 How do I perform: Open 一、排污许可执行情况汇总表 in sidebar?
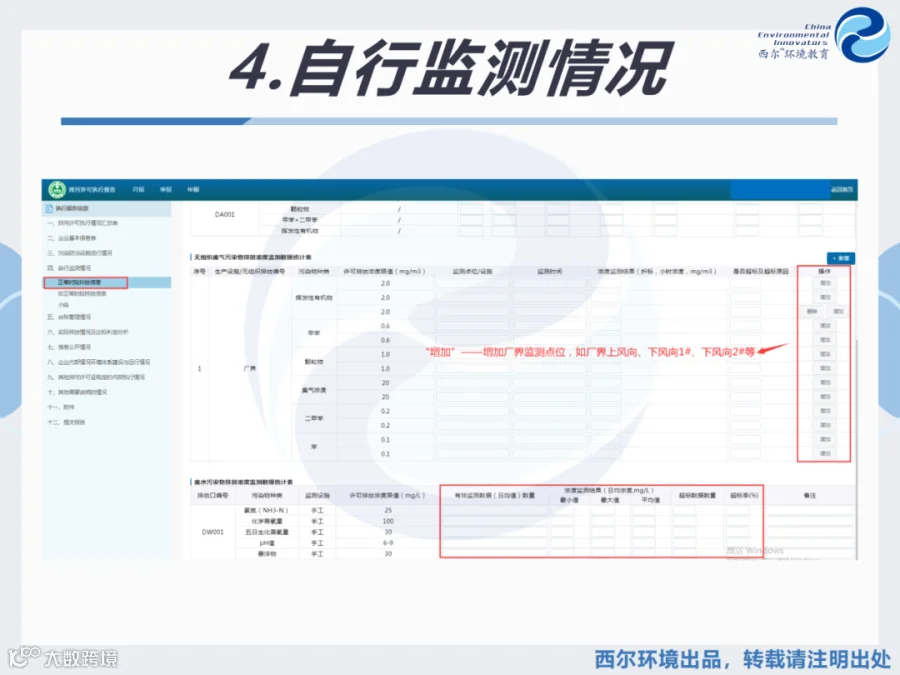click(x=82, y=223)
